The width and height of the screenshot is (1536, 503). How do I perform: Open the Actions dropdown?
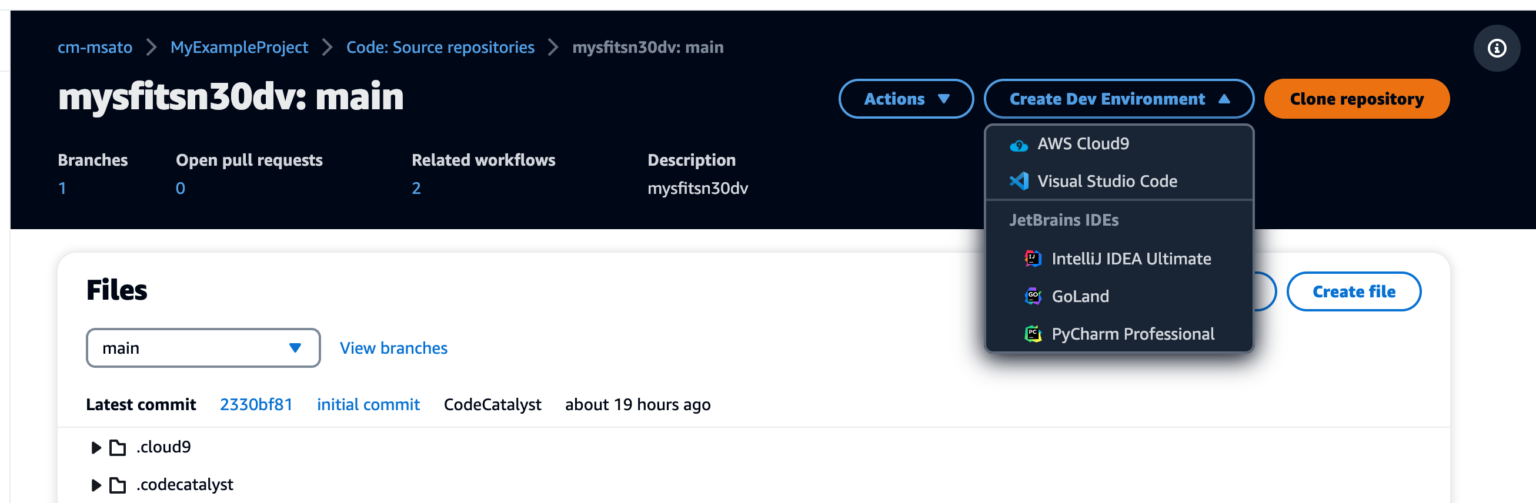coord(906,99)
